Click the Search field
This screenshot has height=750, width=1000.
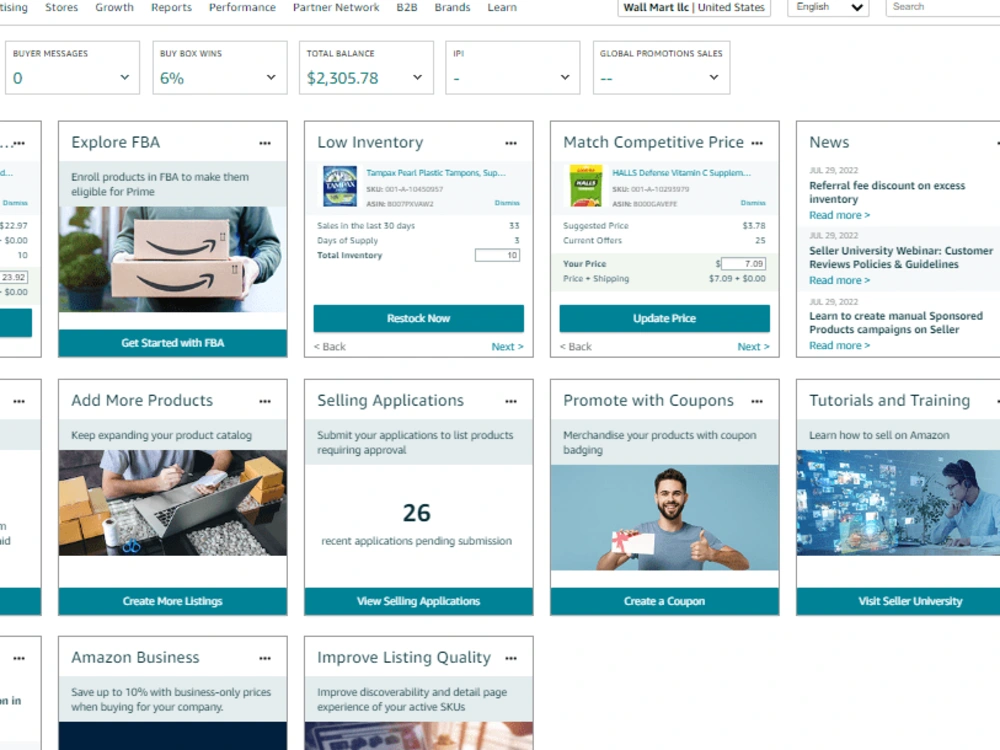point(943,7)
